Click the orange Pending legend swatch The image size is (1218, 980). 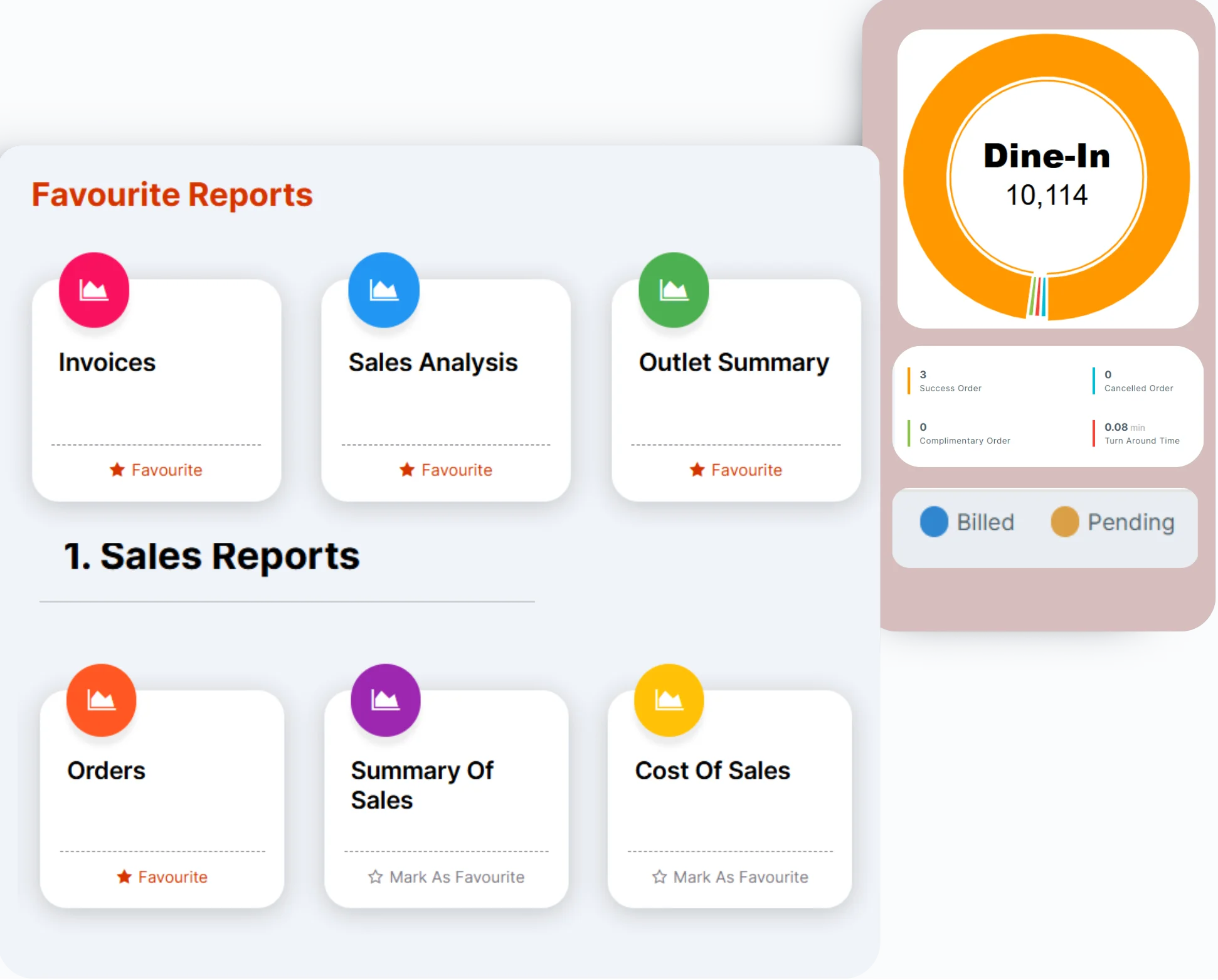tap(1064, 522)
